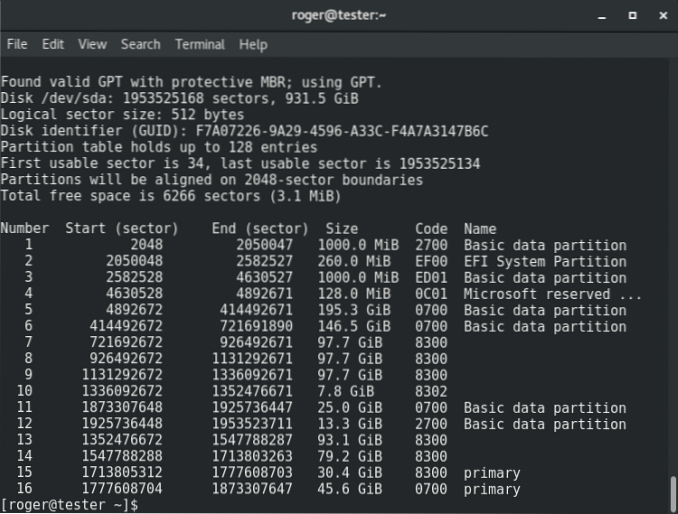Click the 45.6 GiB size value
The height and width of the screenshot is (514, 678).
tap(350, 488)
